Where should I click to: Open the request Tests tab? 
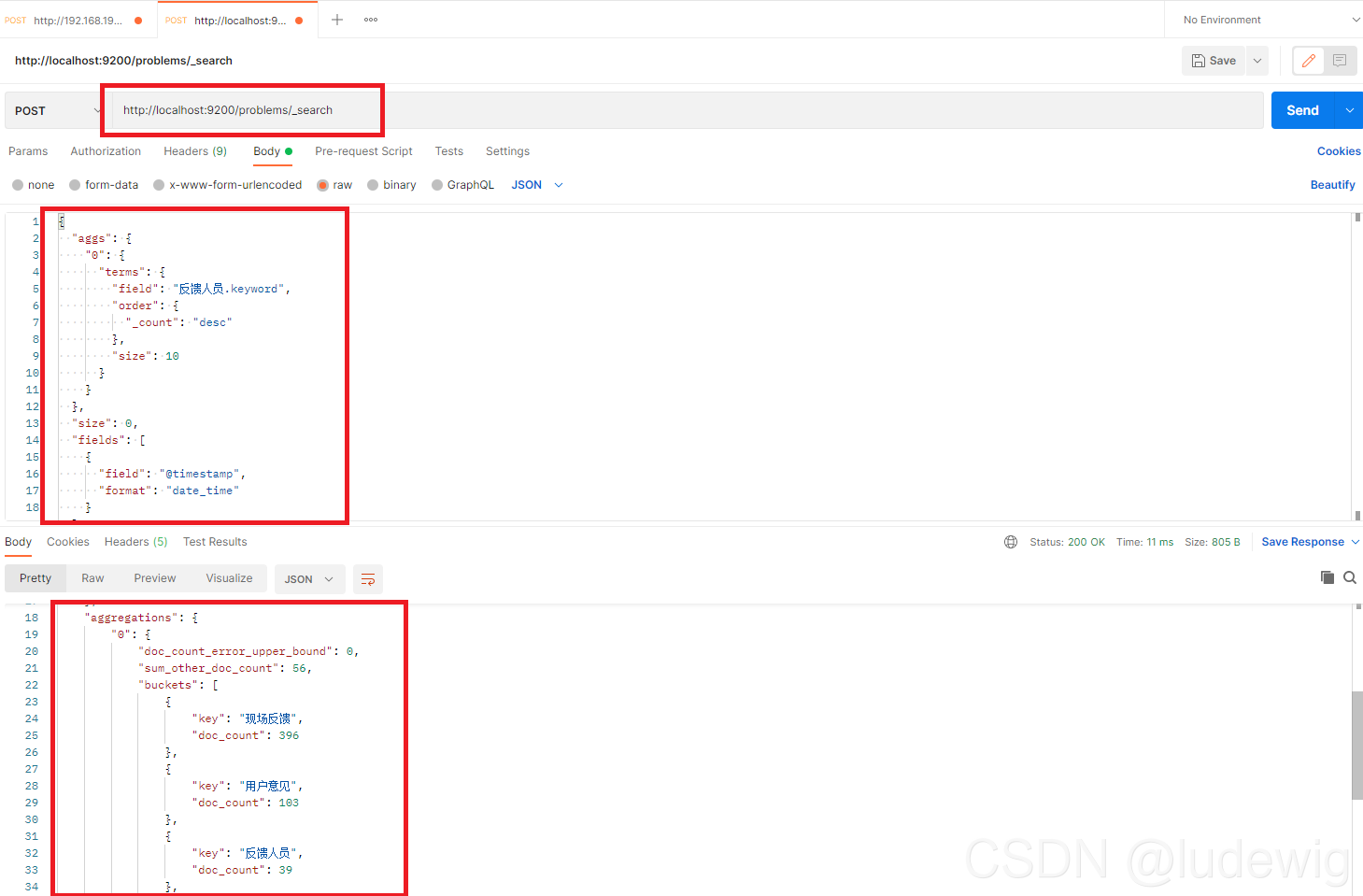[448, 151]
